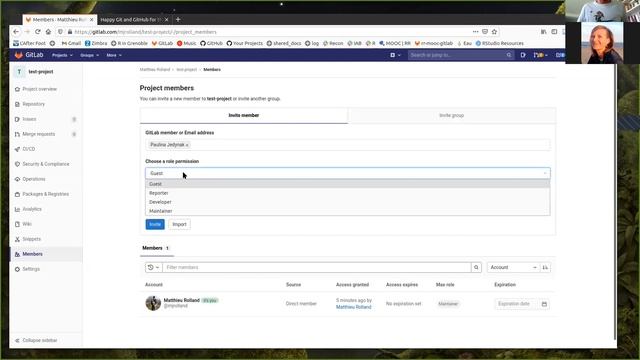The width and height of the screenshot is (640, 360).
Task: Open the Your Projects bookmark
Action: 244,43
